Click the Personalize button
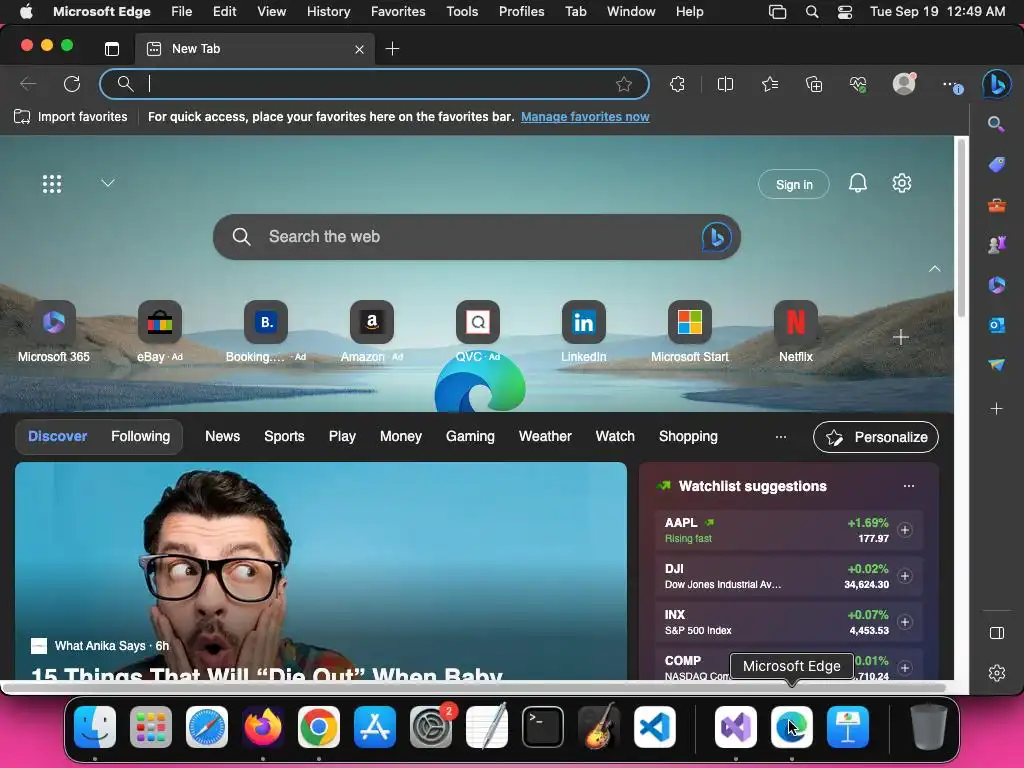This screenshot has width=1024, height=768. tap(876, 437)
